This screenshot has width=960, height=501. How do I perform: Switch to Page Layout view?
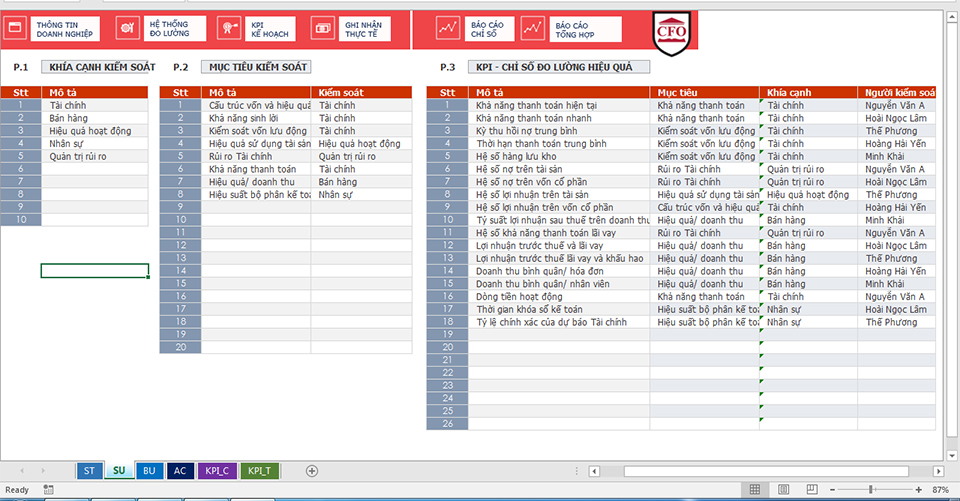(782, 490)
